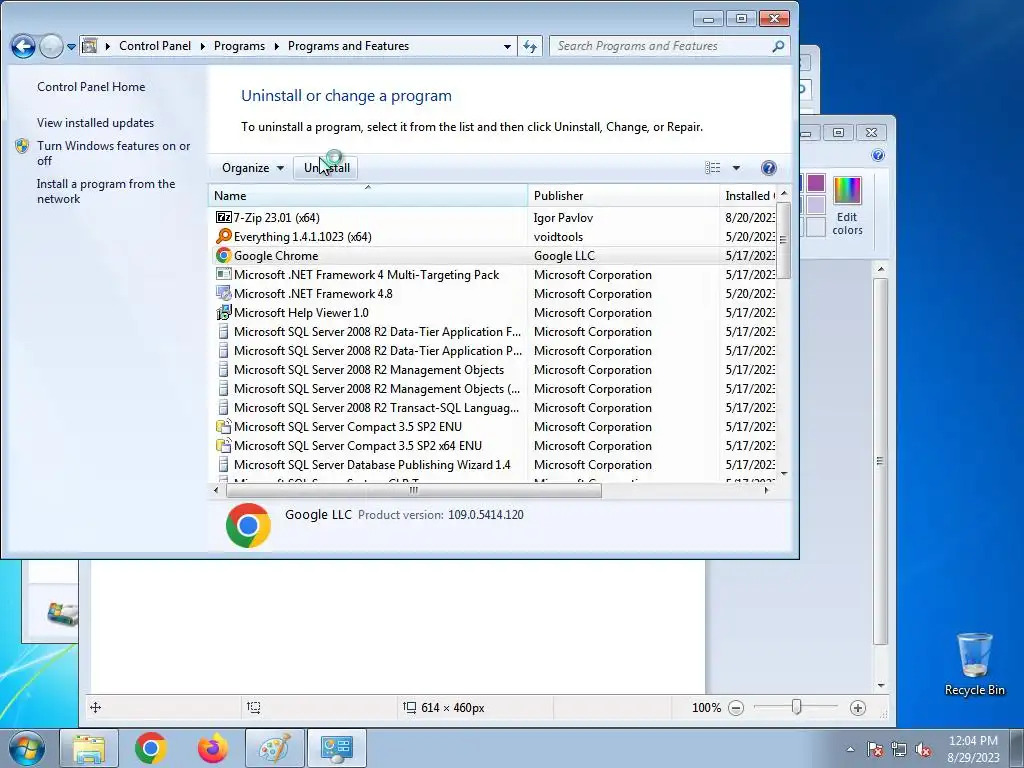Click the Uninstall toolbar button
The width and height of the screenshot is (1024, 768).
click(x=327, y=168)
